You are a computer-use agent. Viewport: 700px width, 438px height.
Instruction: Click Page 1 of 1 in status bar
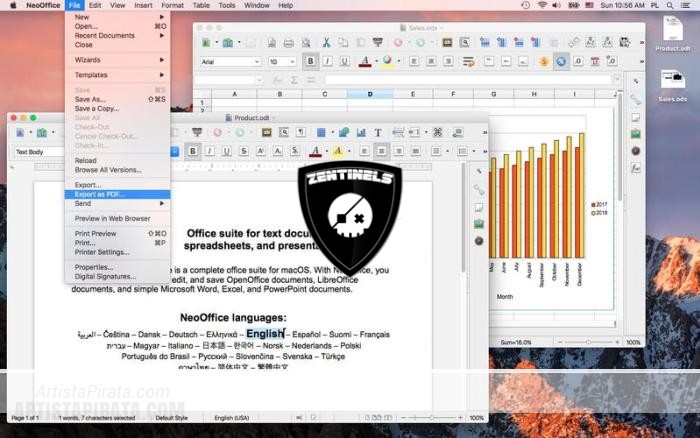[25, 418]
